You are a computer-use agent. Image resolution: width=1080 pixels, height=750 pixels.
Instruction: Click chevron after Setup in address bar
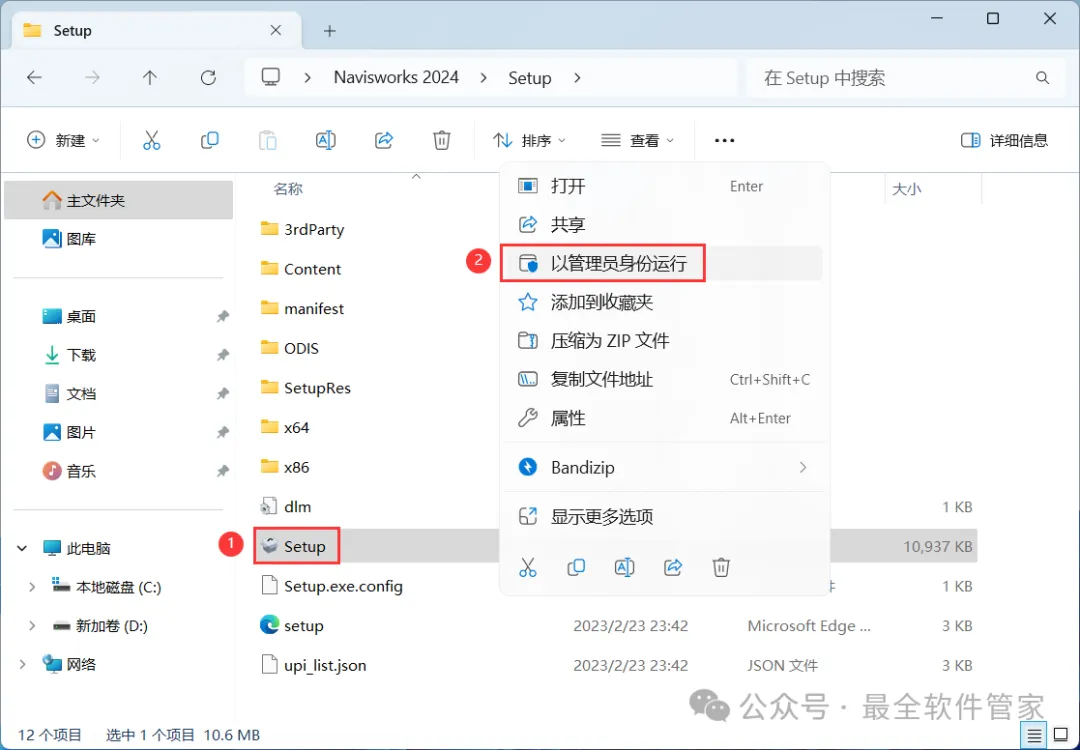(x=577, y=78)
